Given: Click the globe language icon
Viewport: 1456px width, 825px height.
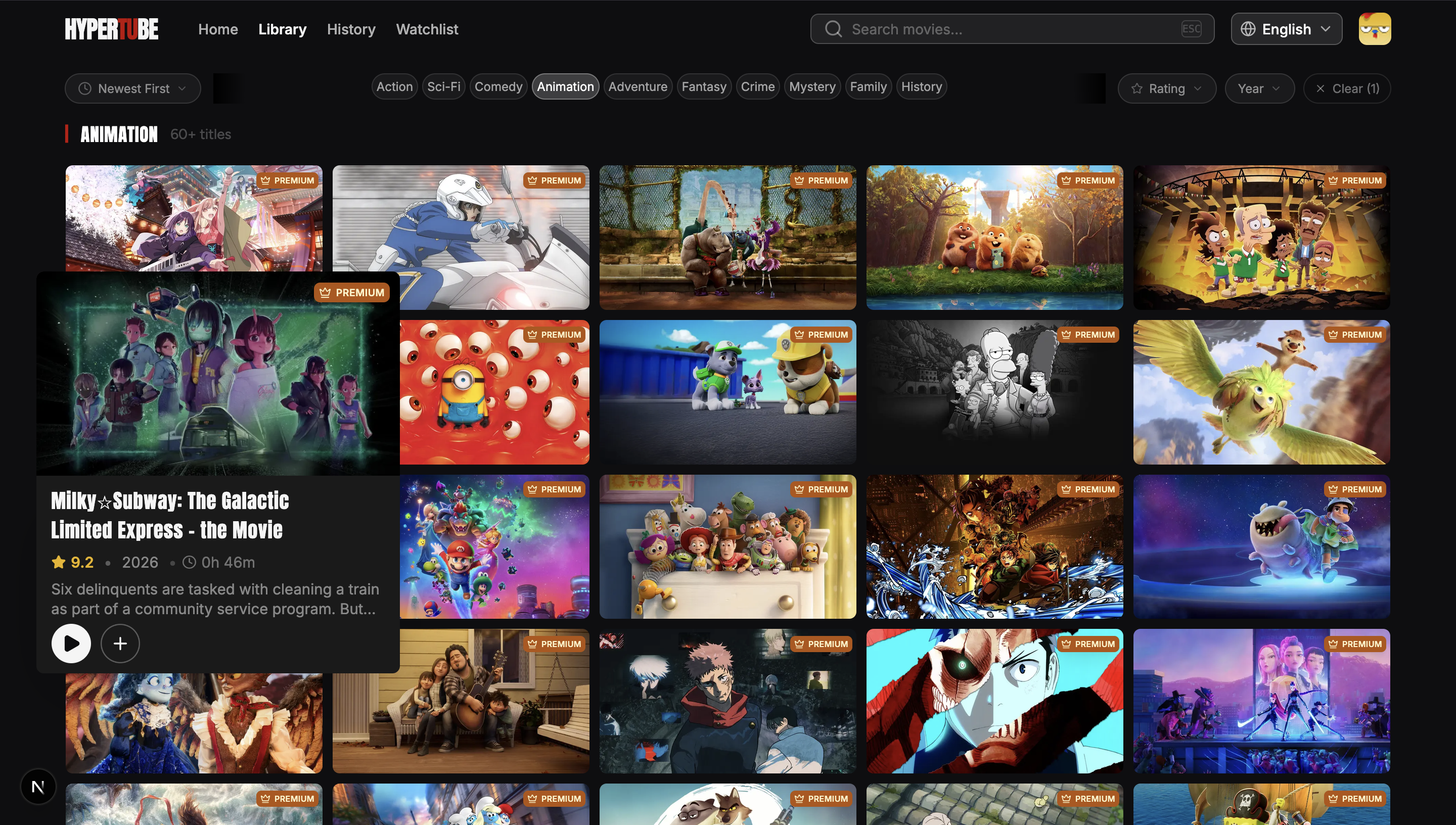Looking at the screenshot, I should pyautogui.click(x=1248, y=29).
